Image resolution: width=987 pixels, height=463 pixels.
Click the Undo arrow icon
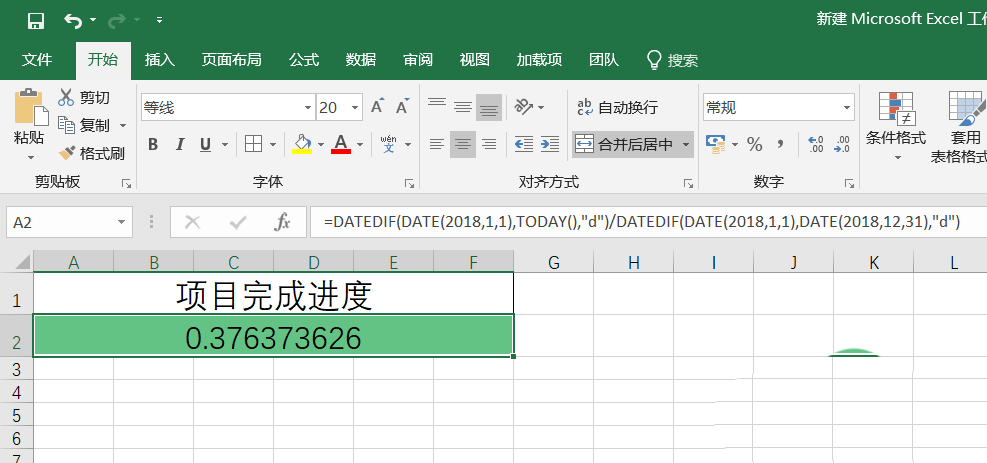coord(73,21)
